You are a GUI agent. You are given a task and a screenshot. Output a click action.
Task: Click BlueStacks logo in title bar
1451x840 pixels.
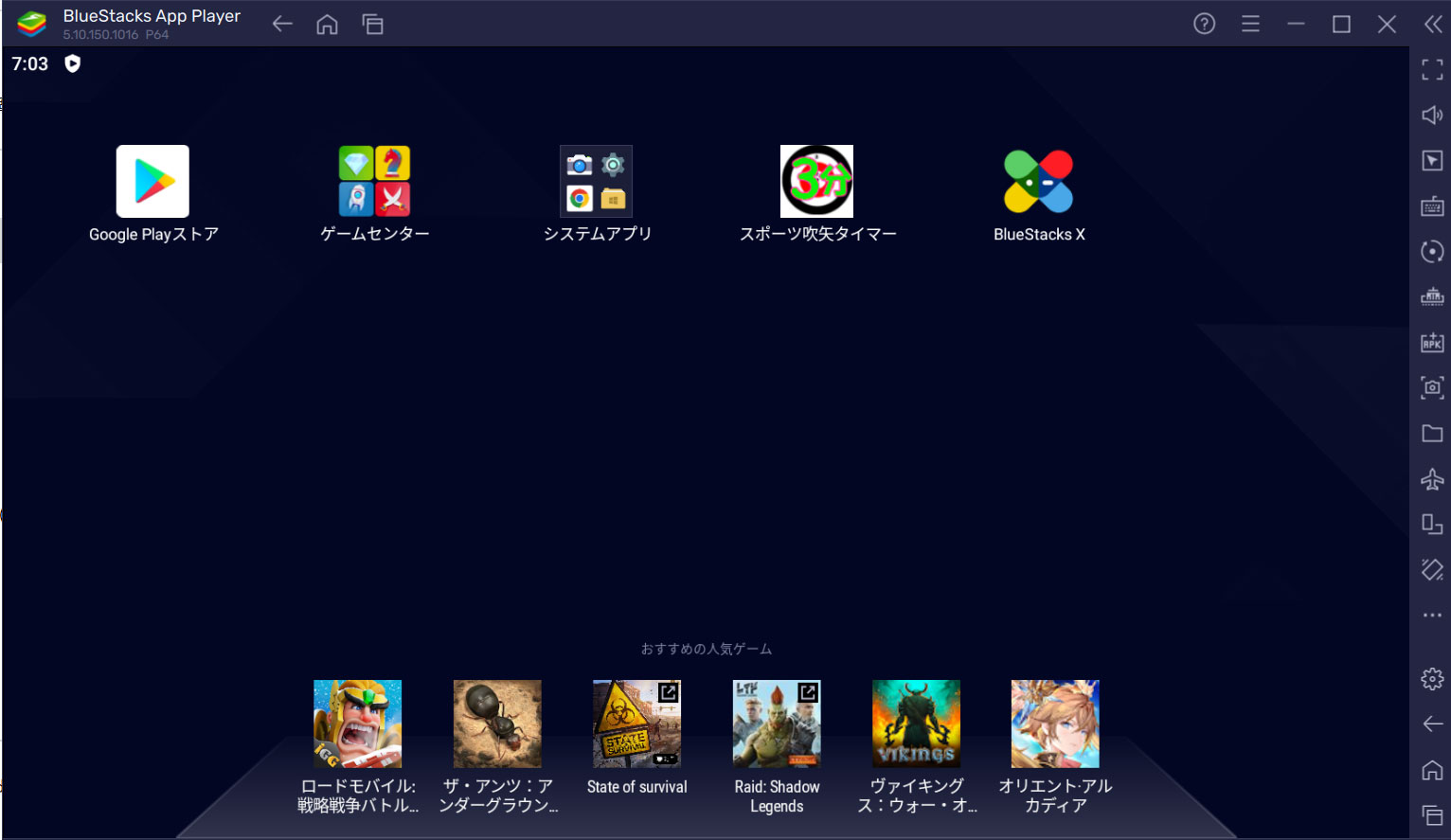31,24
